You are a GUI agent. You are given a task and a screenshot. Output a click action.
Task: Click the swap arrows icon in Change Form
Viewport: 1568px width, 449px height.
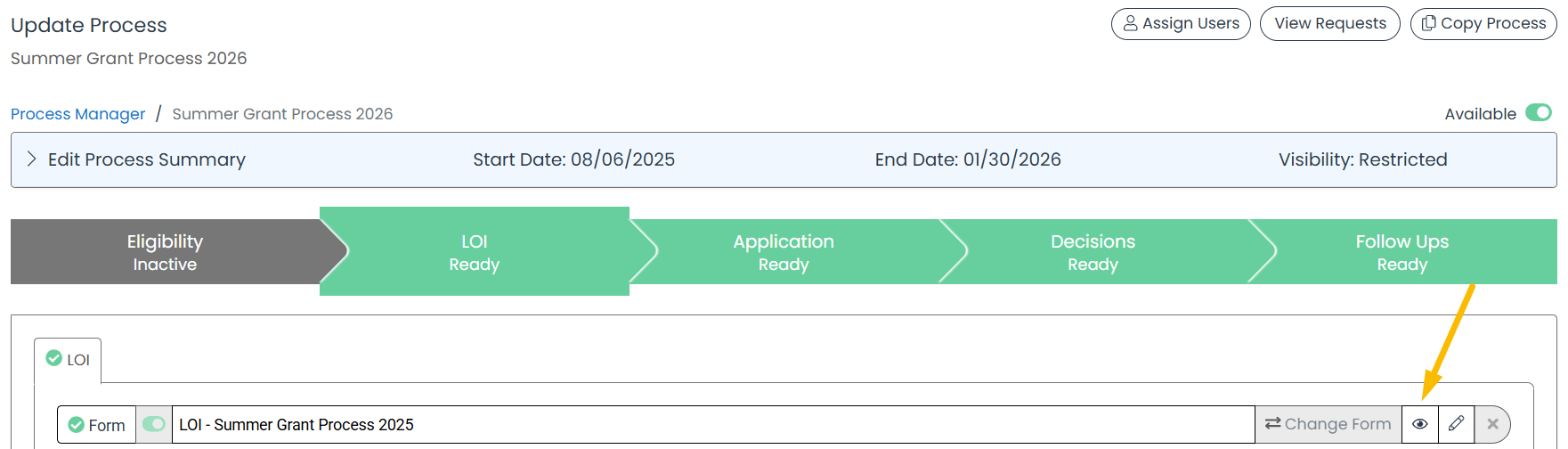1272,423
